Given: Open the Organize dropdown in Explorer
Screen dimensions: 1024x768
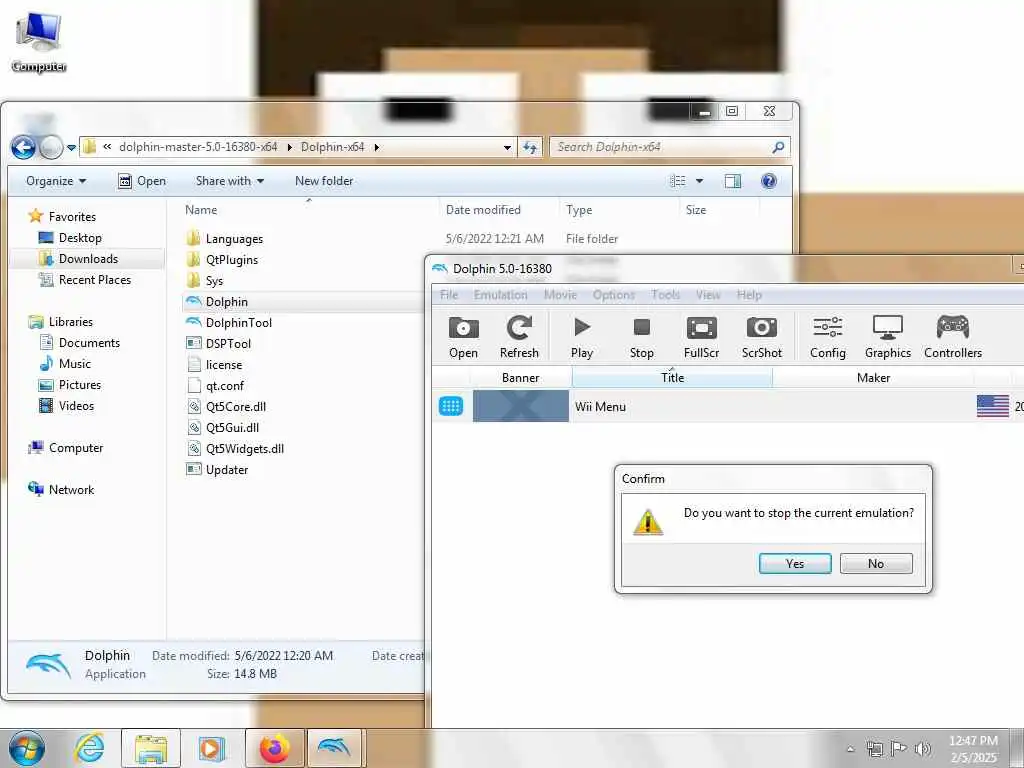Looking at the screenshot, I should [x=56, y=181].
